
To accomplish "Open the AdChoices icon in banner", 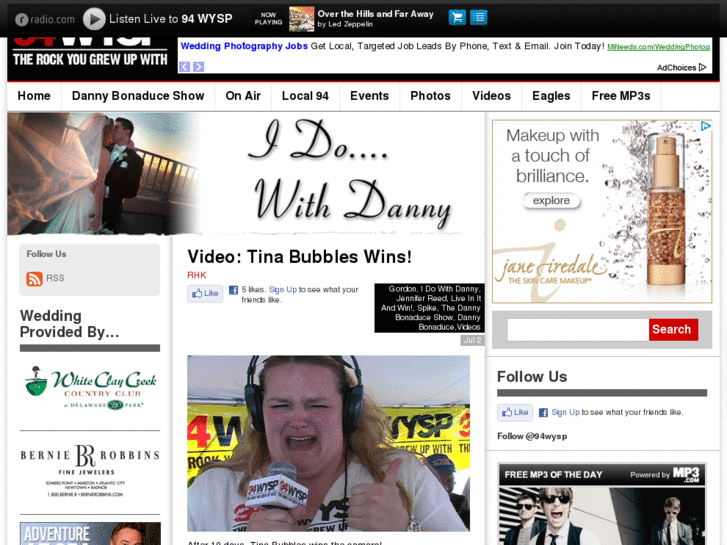I will (702, 67).
